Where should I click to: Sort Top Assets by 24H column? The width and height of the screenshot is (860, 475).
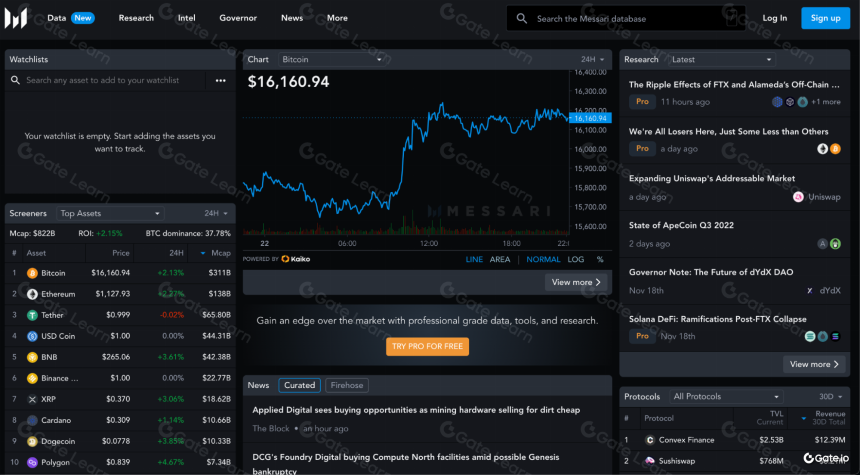click(x=176, y=253)
